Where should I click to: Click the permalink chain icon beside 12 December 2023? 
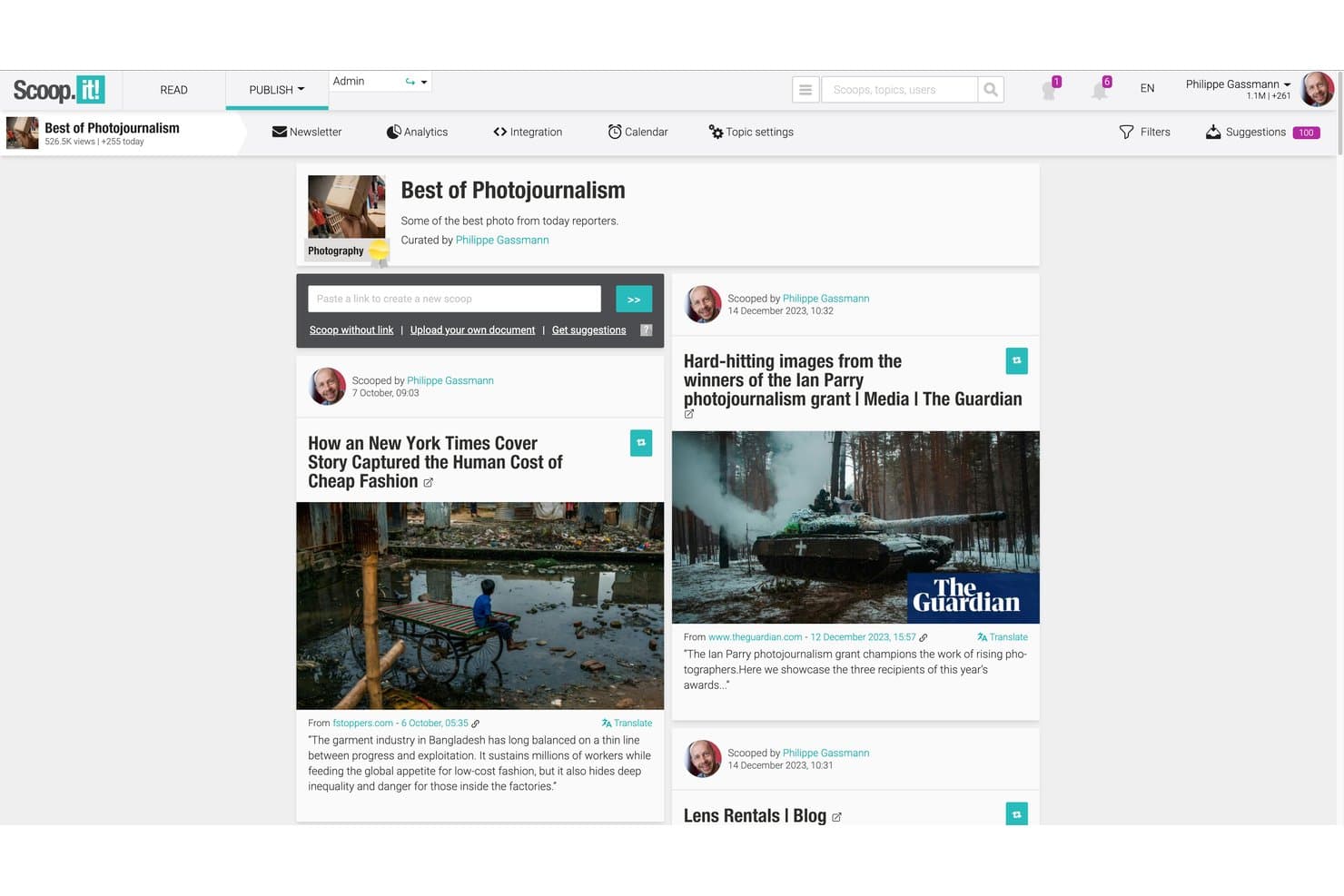pos(924,637)
